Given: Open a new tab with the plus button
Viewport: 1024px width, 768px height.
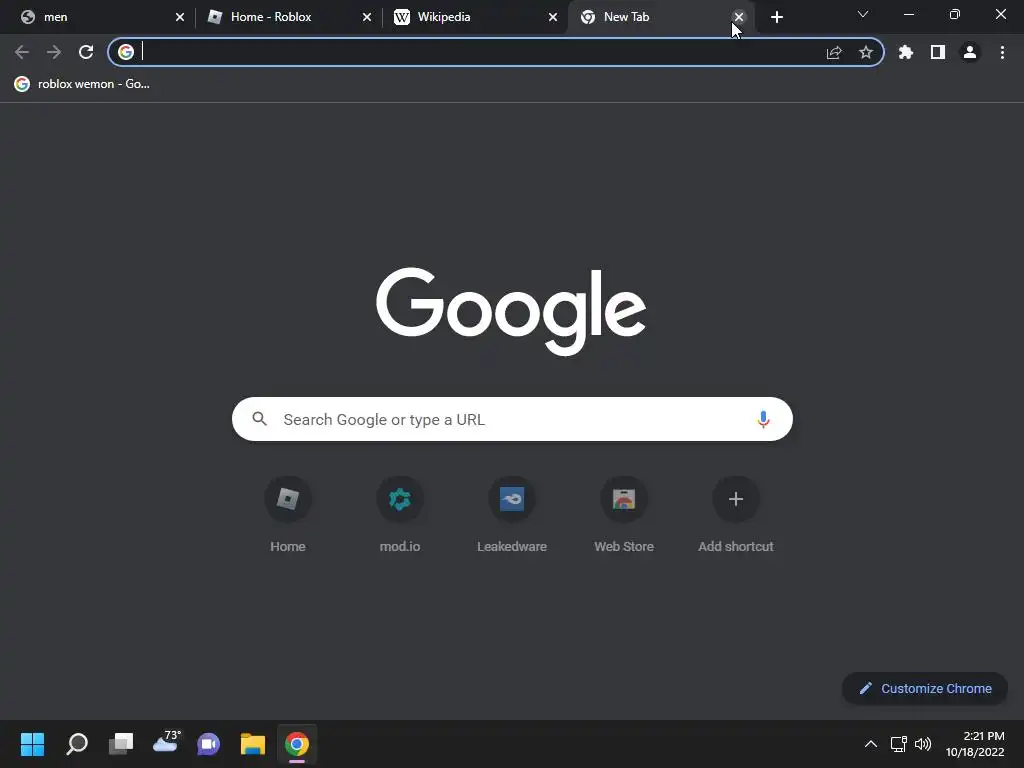Looking at the screenshot, I should [x=776, y=17].
